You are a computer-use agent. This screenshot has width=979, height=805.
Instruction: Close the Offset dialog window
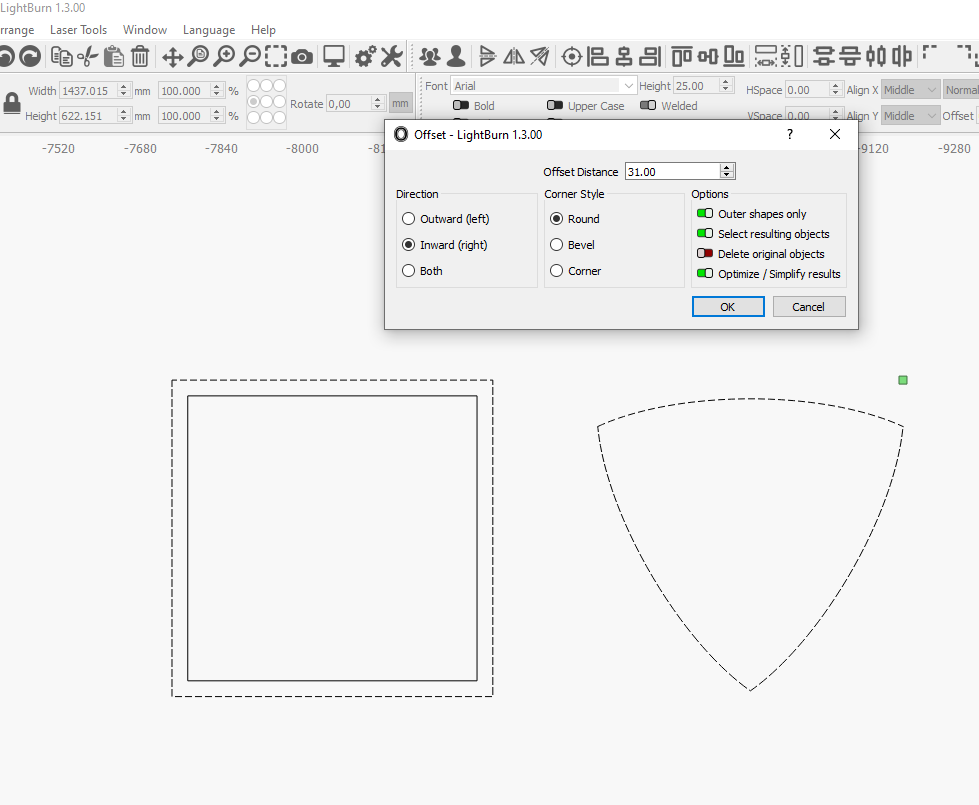pyautogui.click(x=835, y=134)
